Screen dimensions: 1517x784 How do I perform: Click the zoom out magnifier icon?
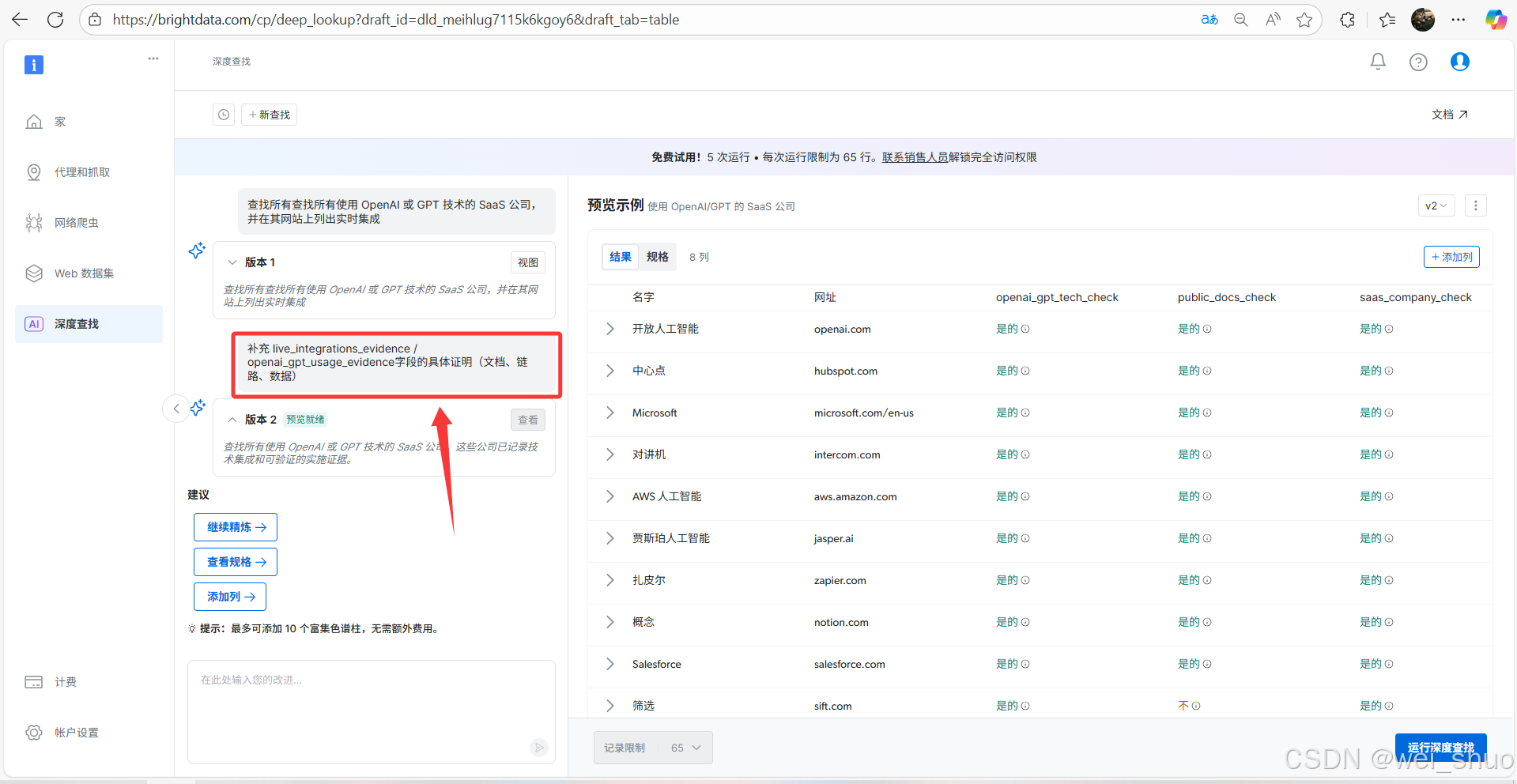tap(1241, 20)
